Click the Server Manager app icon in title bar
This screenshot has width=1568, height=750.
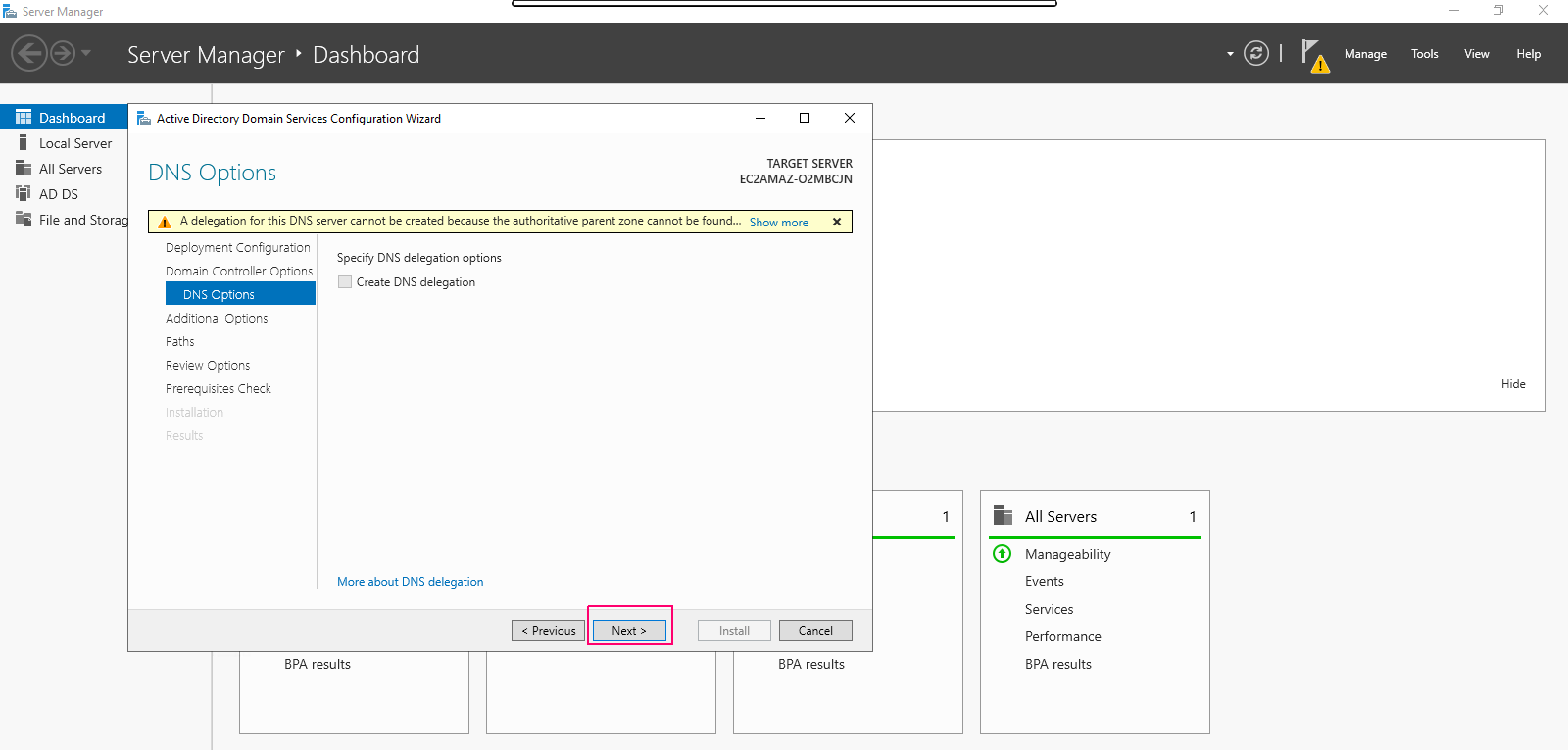click(10, 11)
